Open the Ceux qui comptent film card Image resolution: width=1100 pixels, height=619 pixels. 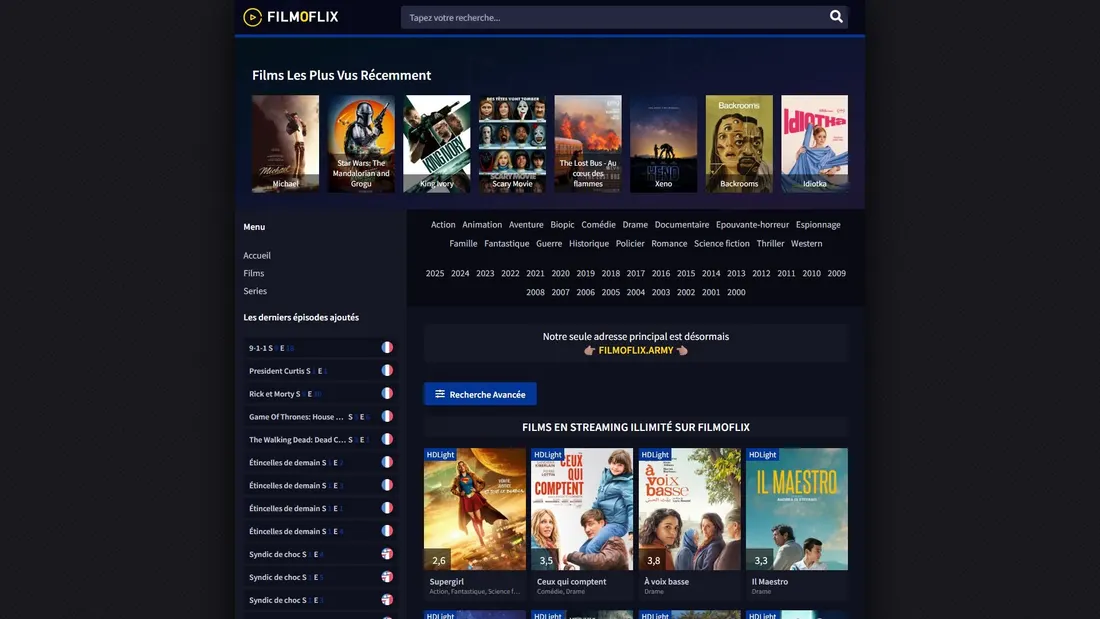click(582, 523)
